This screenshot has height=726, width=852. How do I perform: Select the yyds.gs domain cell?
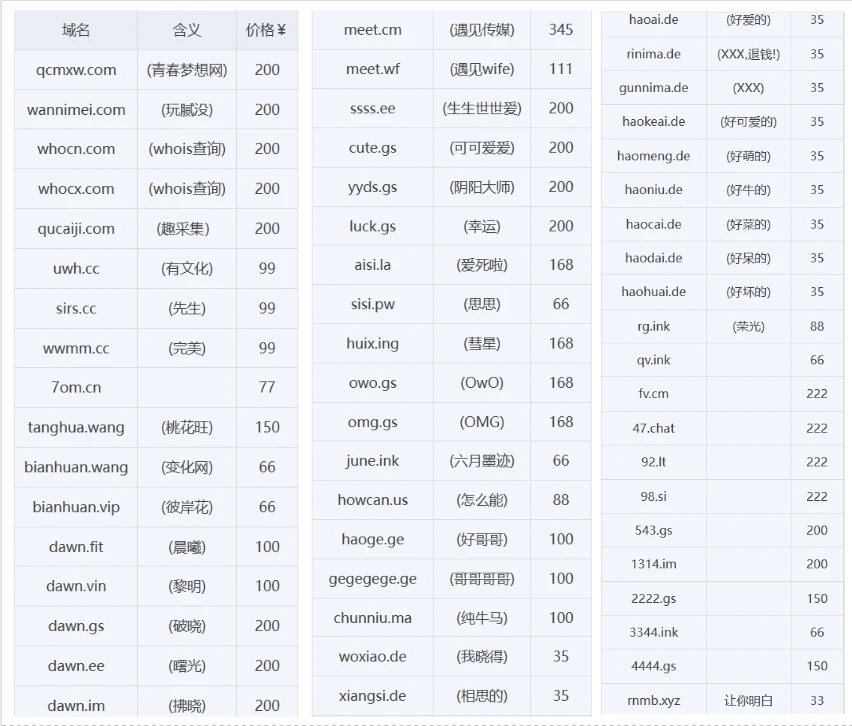pos(372,187)
